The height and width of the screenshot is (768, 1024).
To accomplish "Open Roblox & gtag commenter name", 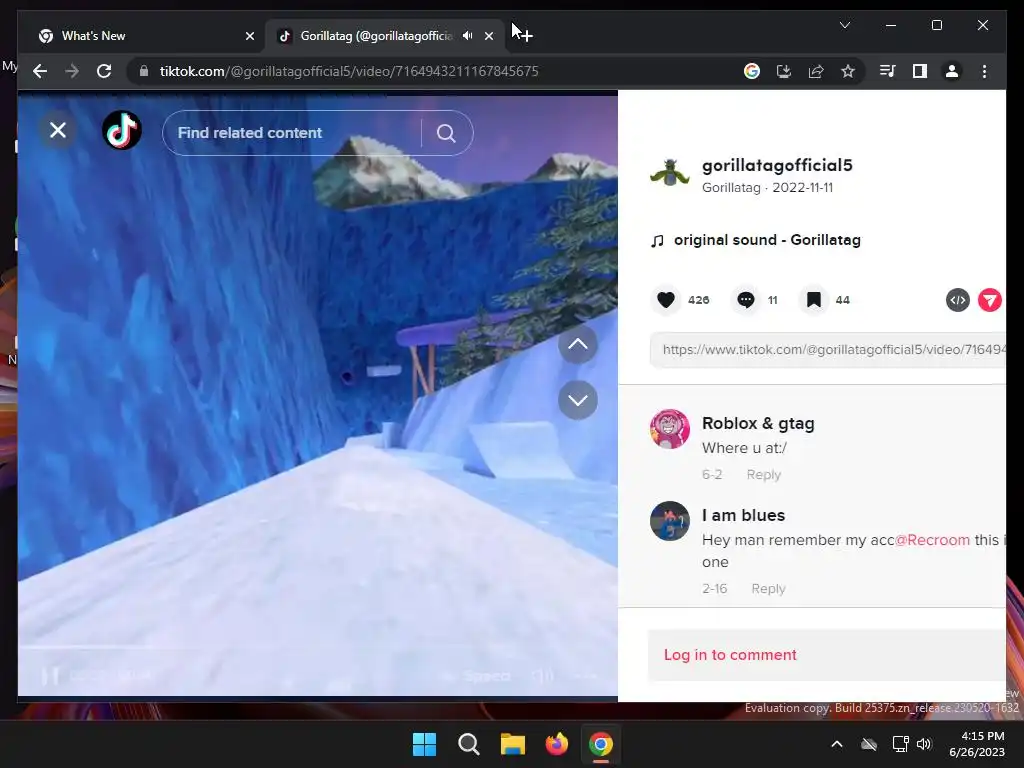I will 758,423.
